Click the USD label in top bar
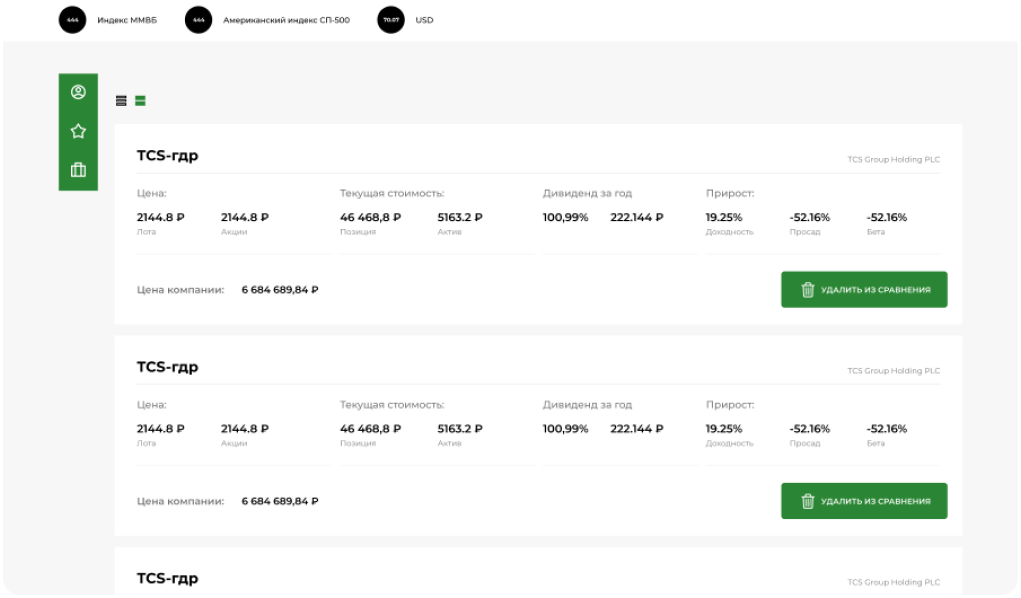This screenshot has width=1021, height=598. [x=424, y=20]
